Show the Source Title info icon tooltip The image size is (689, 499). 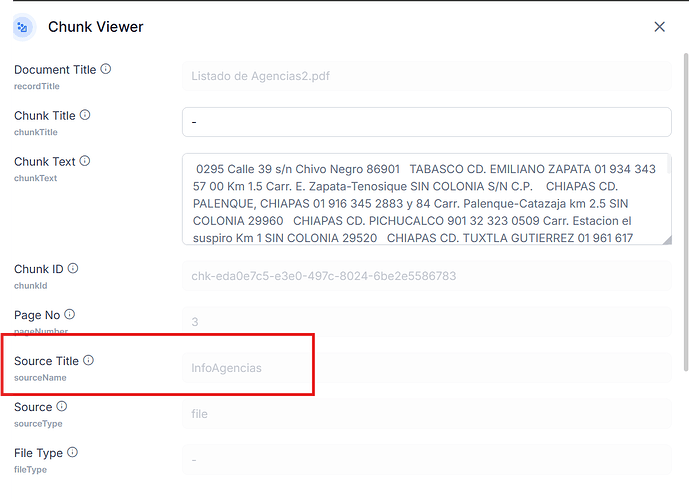(x=88, y=360)
